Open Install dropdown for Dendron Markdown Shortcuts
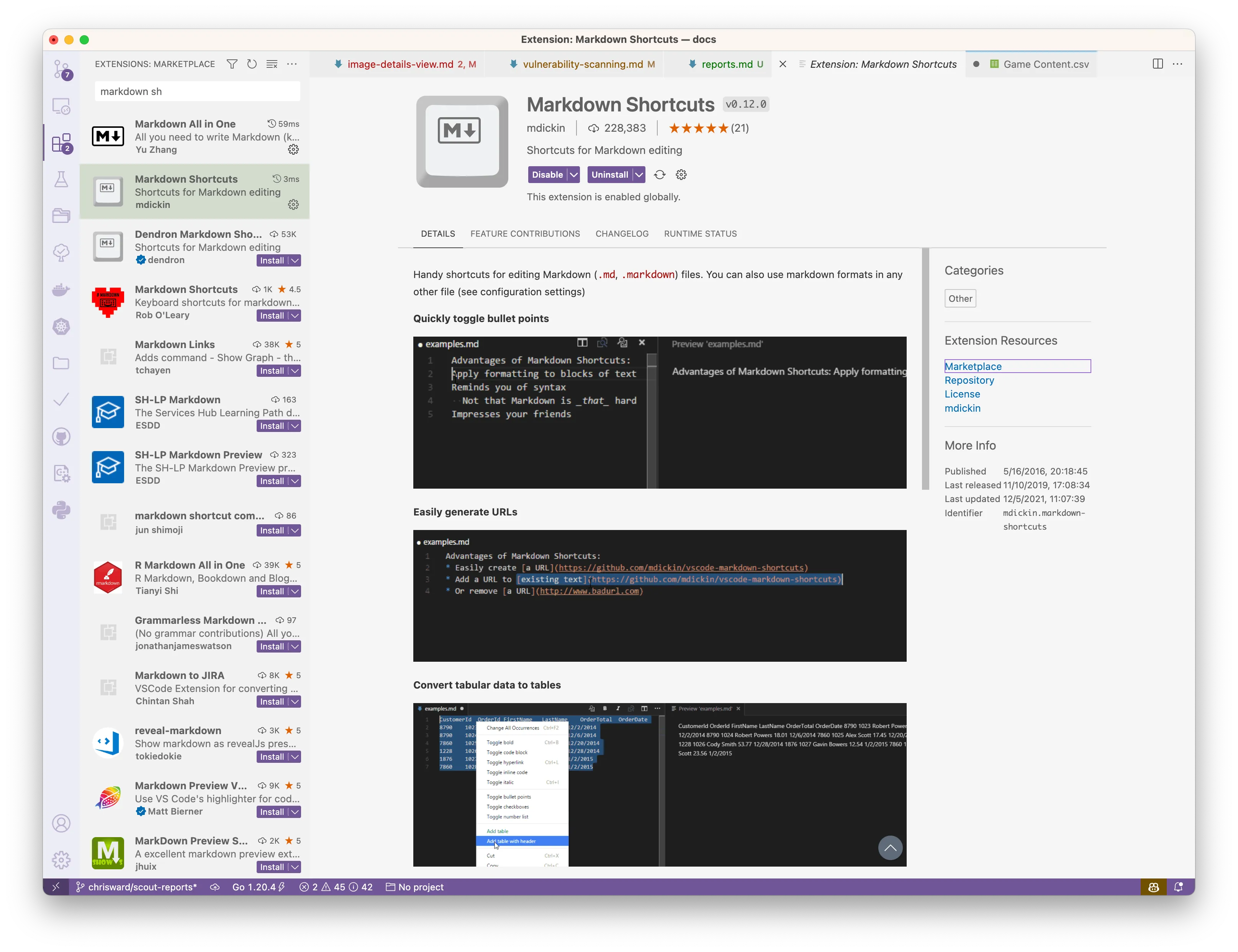Image resolution: width=1238 pixels, height=952 pixels. point(295,261)
